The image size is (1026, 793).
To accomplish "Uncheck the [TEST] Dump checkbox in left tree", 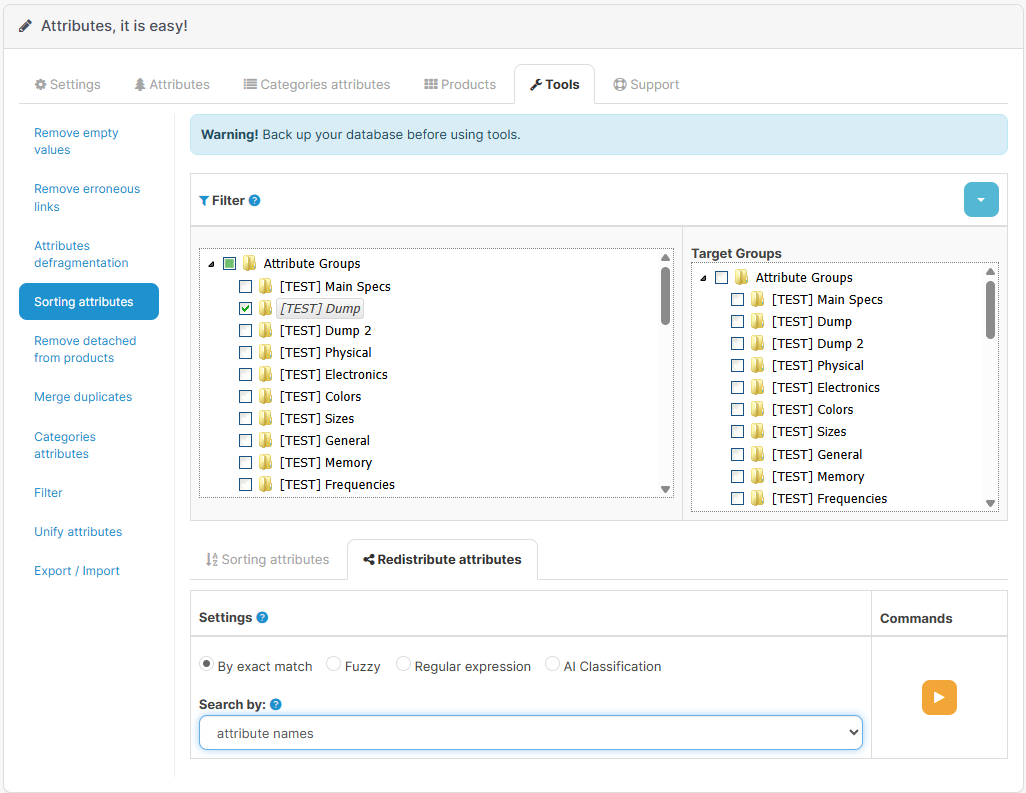I will pyautogui.click(x=245, y=308).
